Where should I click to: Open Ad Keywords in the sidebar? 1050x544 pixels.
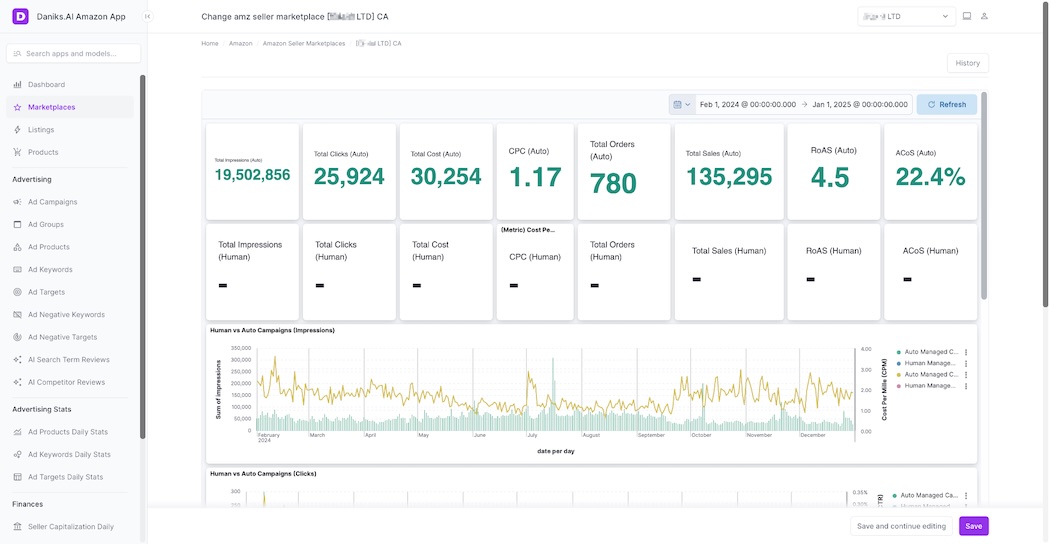(50, 270)
